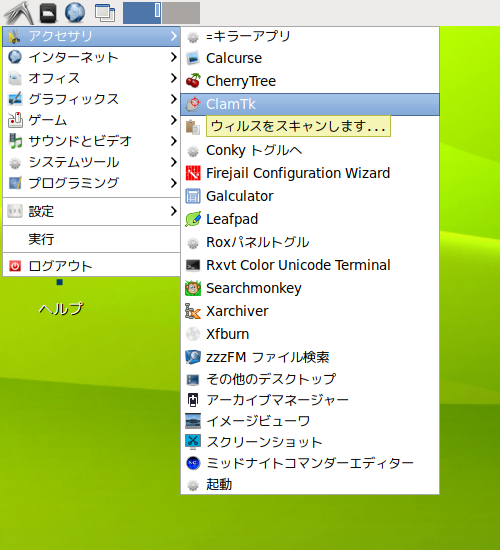Click the ログアウト menu item
The width and height of the screenshot is (500, 550).
point(92,266)
